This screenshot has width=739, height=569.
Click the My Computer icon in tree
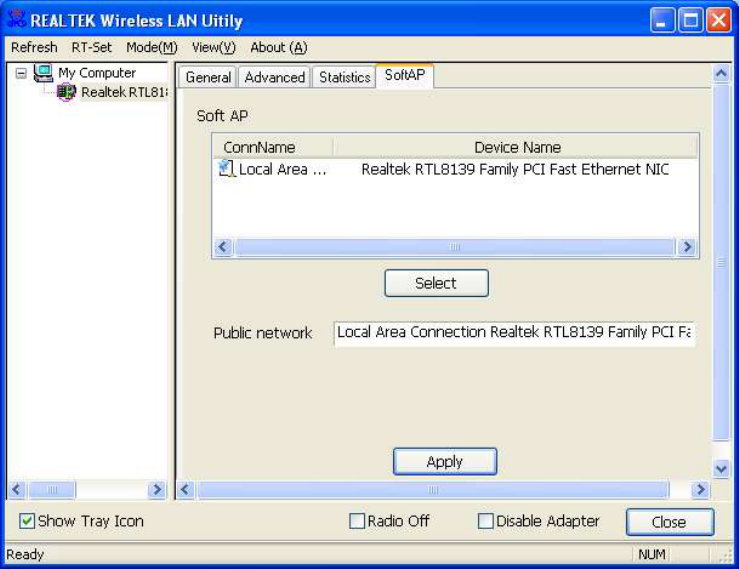(x=43, y=73)
